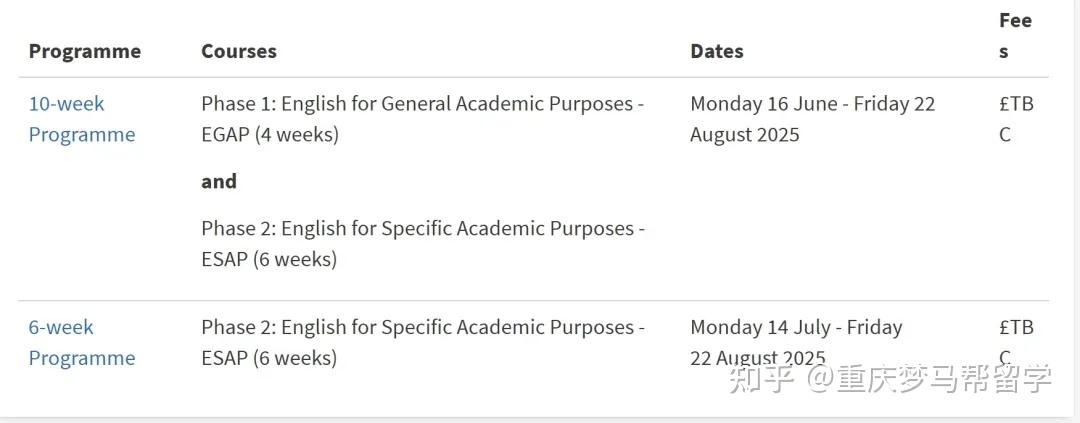Click the 知乎 watermark logo
The image size is (1080, 423).
[x=762, y=380]
